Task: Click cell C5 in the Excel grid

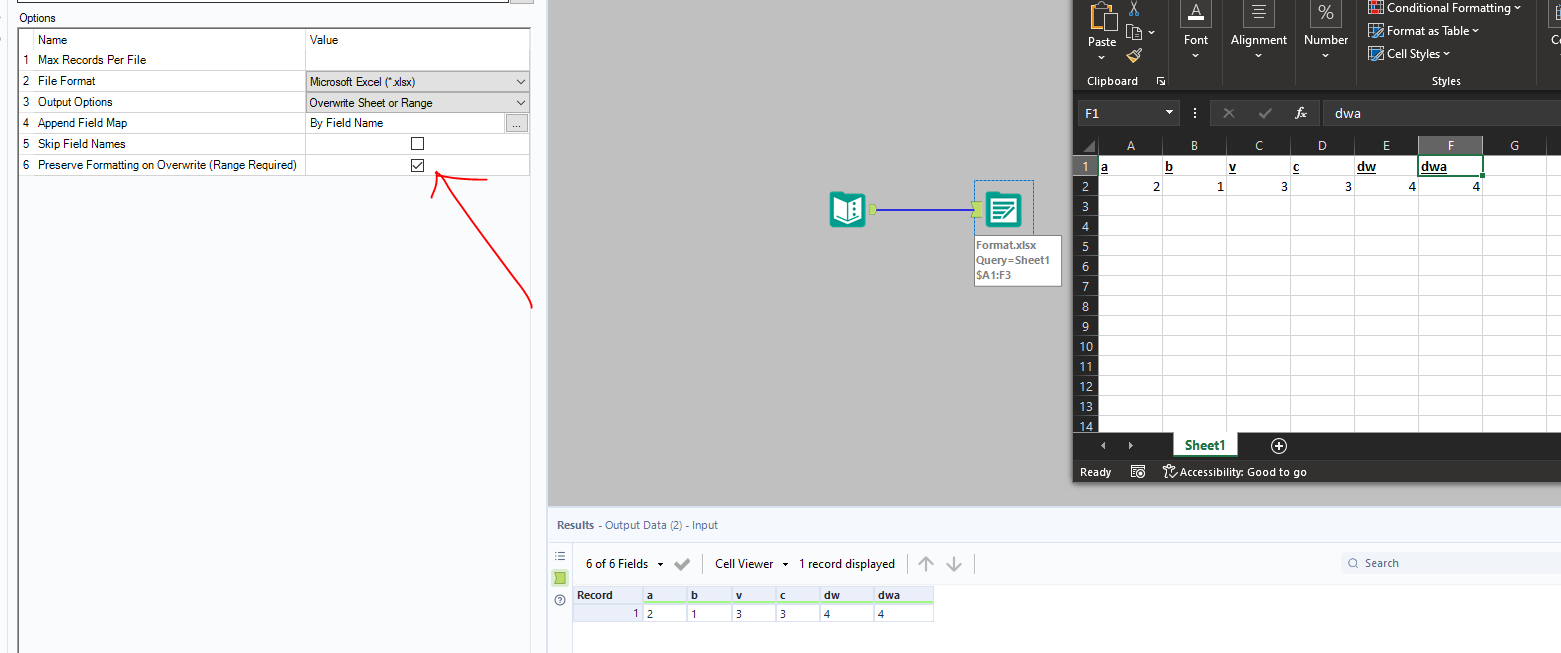Action: point(1258,246)
